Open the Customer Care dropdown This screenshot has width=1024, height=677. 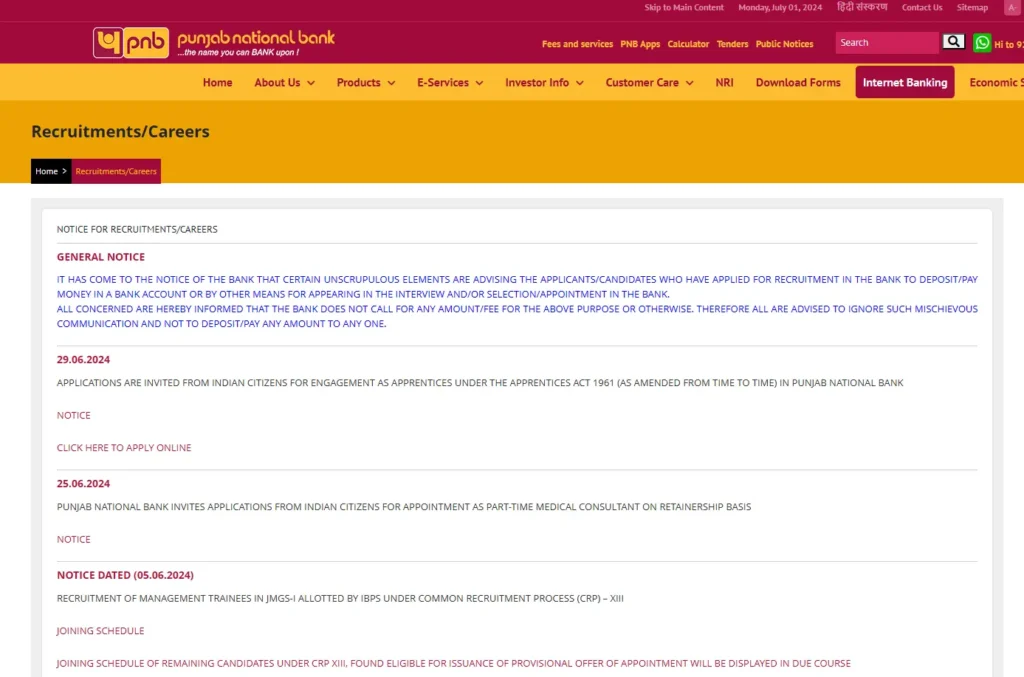click(x=649, y=82)
